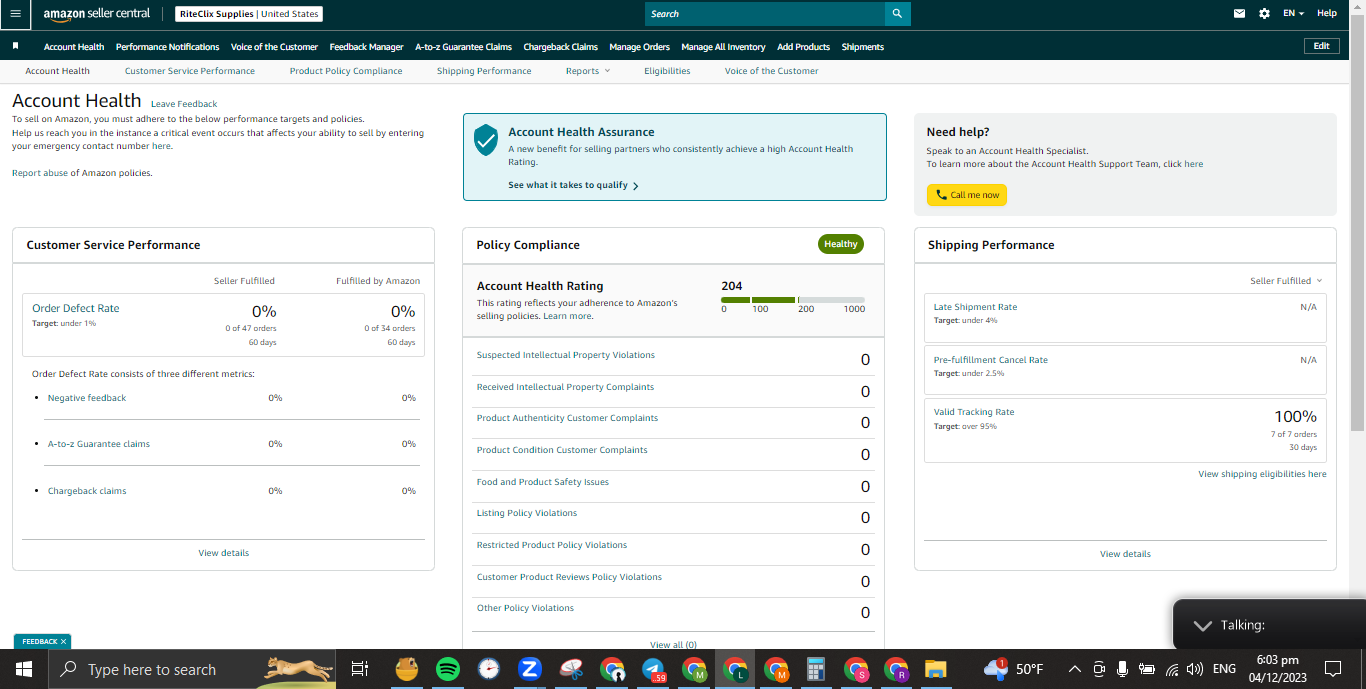This screenshot has width=1366, height=689.
Task: Show hidden system tray icons
Action: 1074,669
